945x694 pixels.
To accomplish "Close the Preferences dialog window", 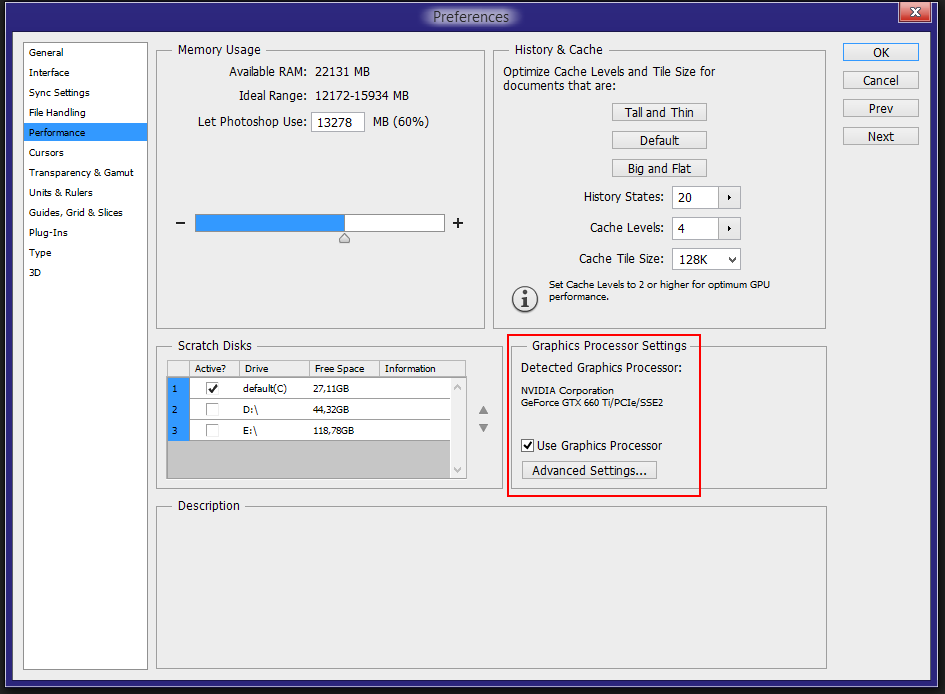I will pos(913,14).
